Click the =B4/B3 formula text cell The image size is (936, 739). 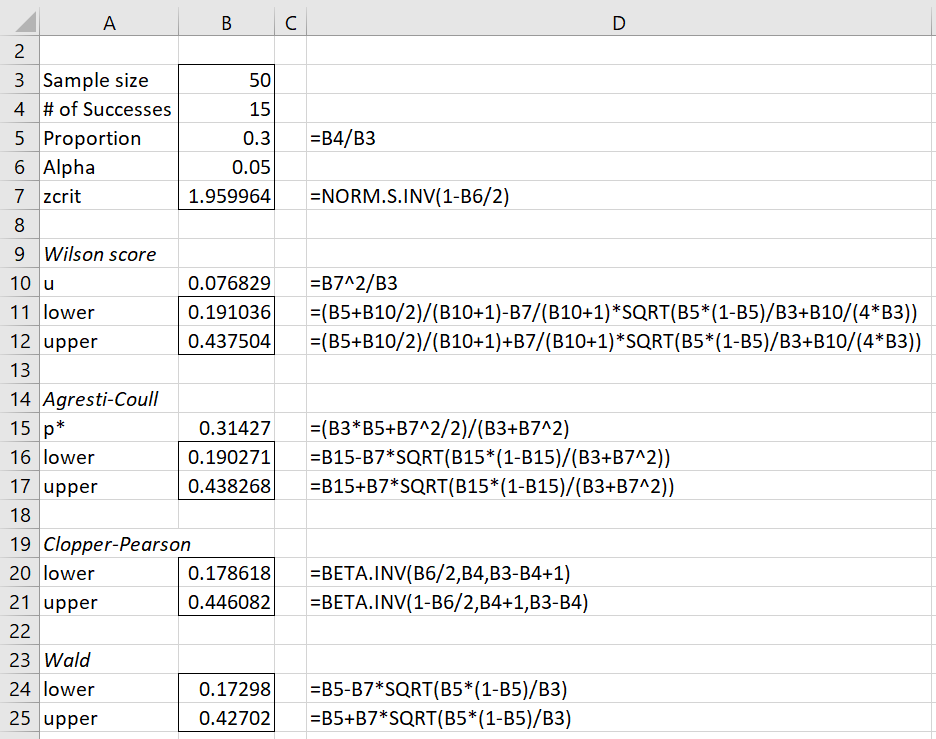tap(619, 138)
